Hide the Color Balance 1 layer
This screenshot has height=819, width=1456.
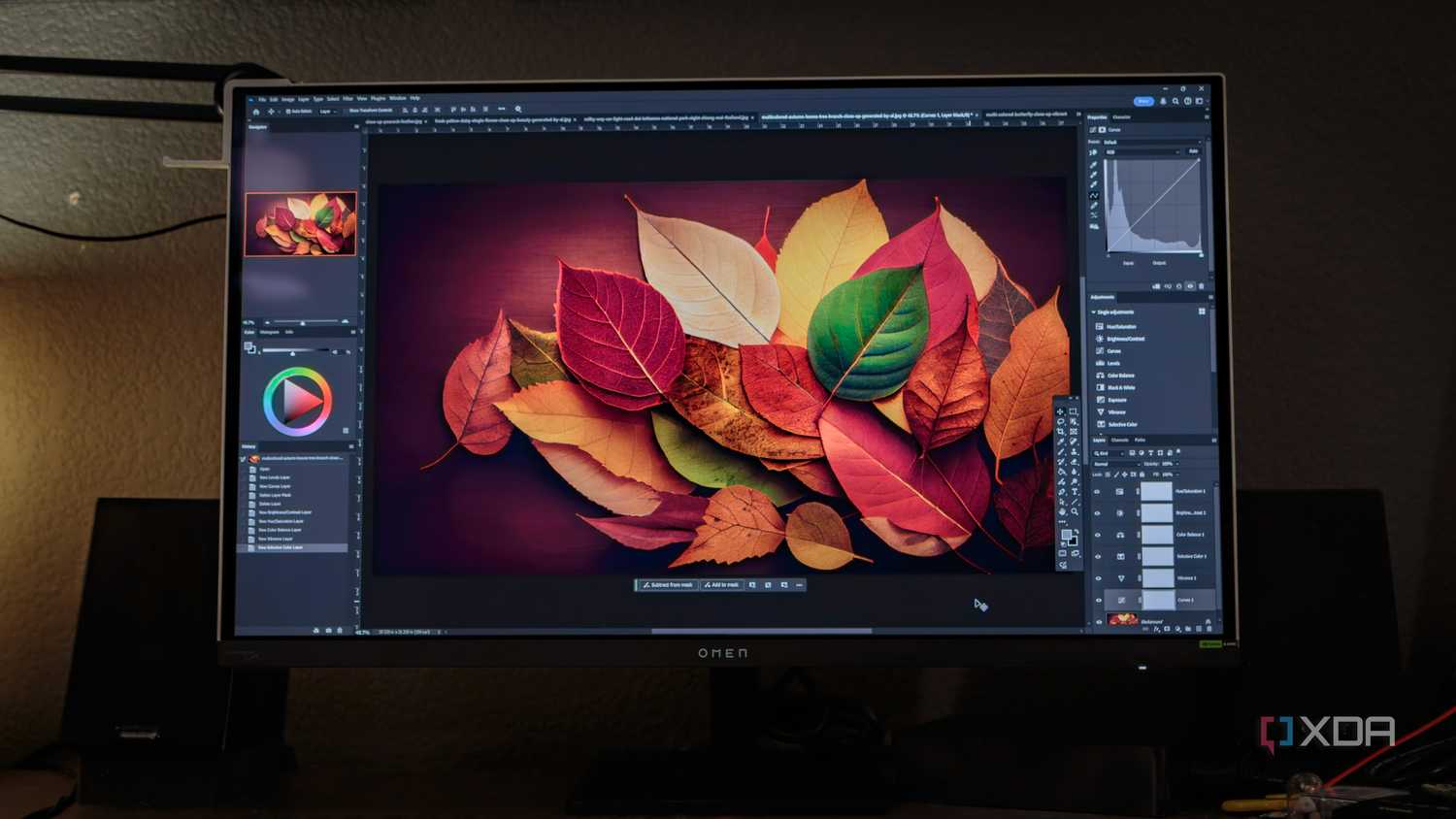pyautogui.click(x=1098, y=535)
